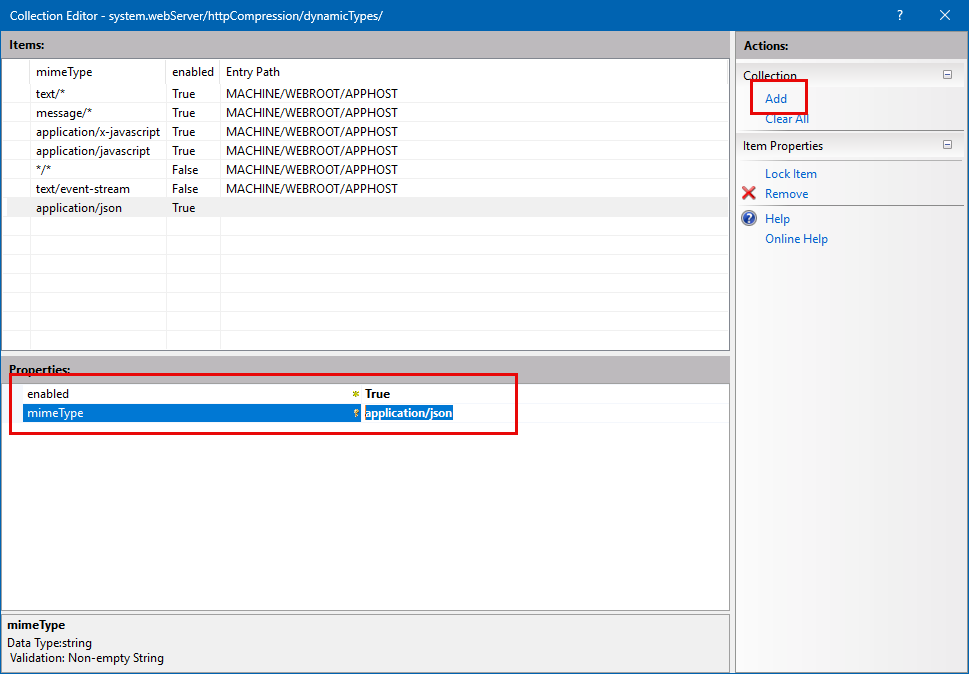This screenshot has height=674, width=969.
Task: Click the blue Help question mark icon
Action: pos(749,219)
